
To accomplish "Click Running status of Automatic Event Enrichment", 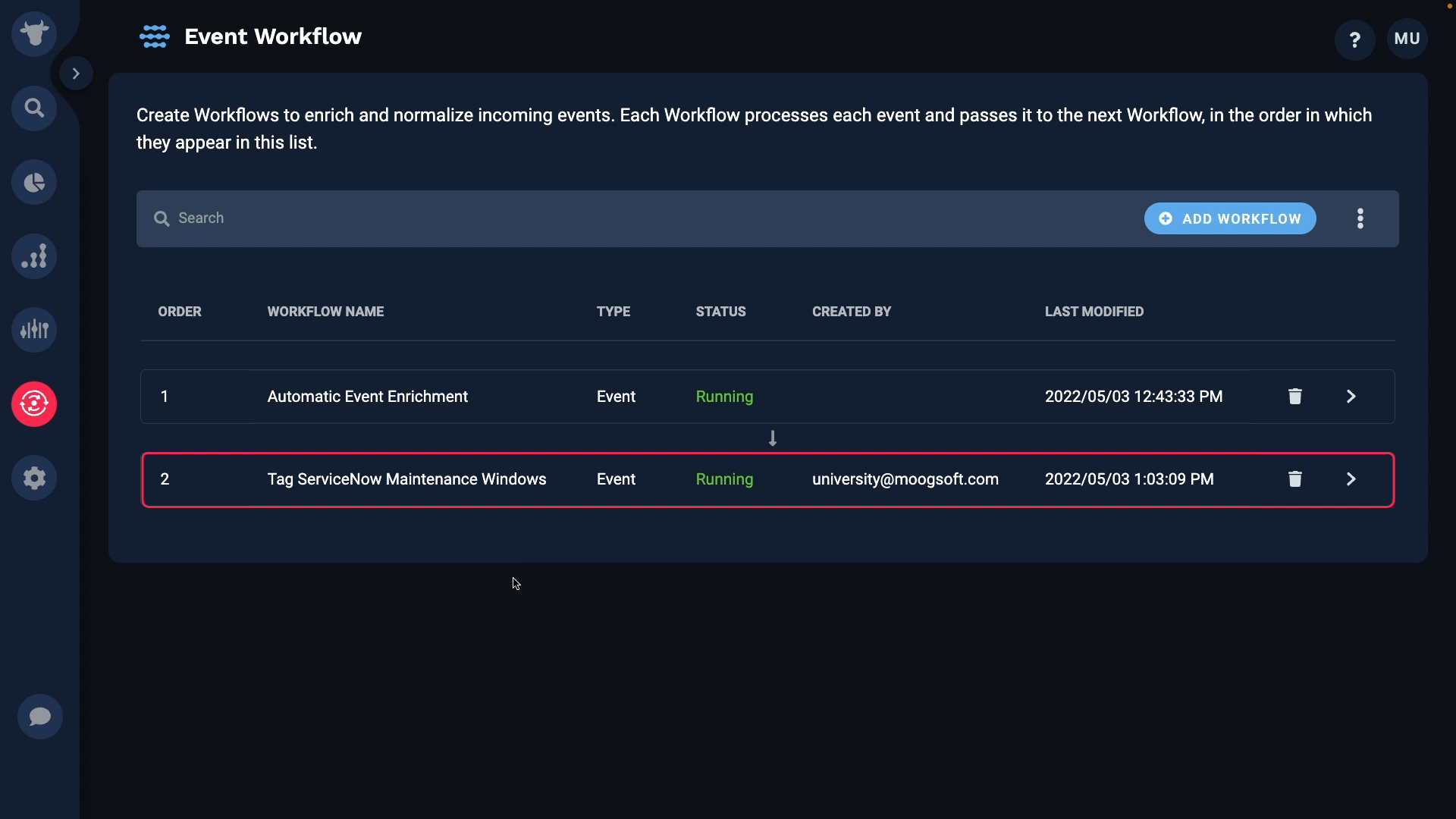I will coord(725,397).
